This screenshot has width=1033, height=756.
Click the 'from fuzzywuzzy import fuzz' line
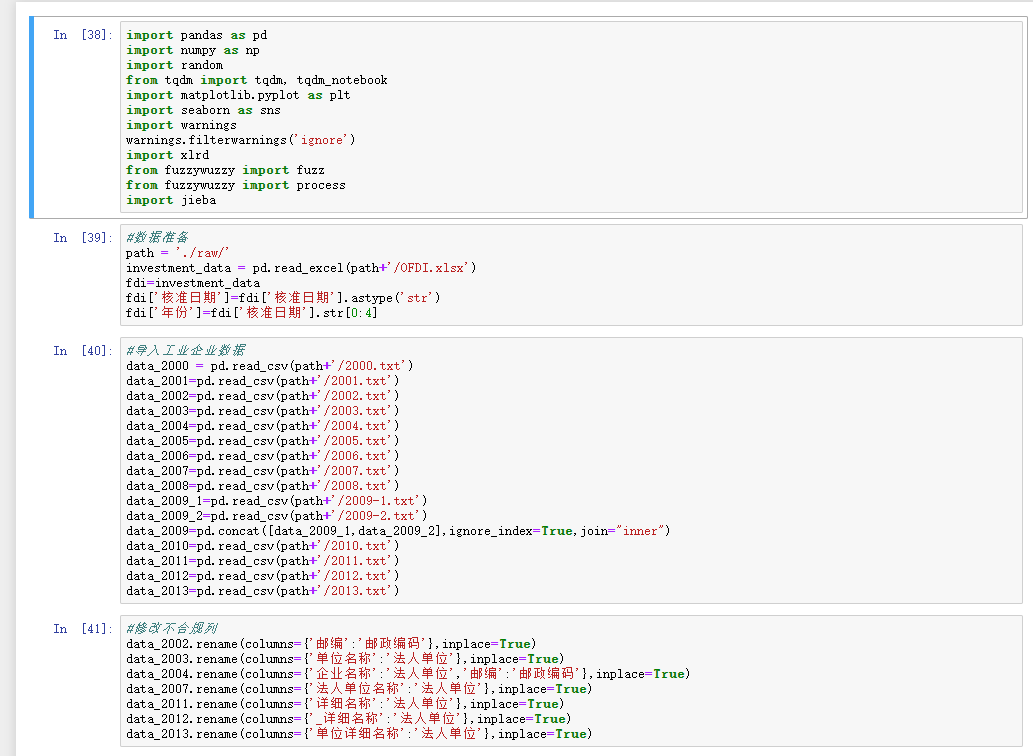(225, 170)
